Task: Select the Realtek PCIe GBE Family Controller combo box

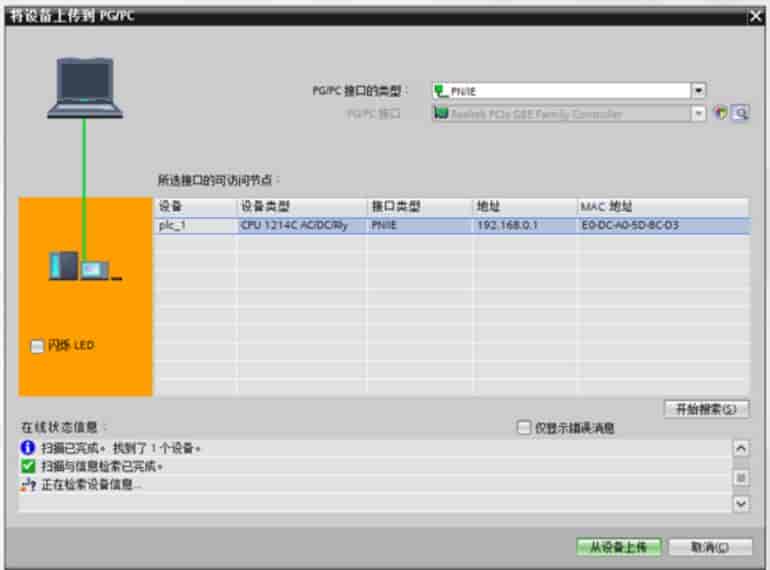Action: pyautogui.click(x=569, y=114)
